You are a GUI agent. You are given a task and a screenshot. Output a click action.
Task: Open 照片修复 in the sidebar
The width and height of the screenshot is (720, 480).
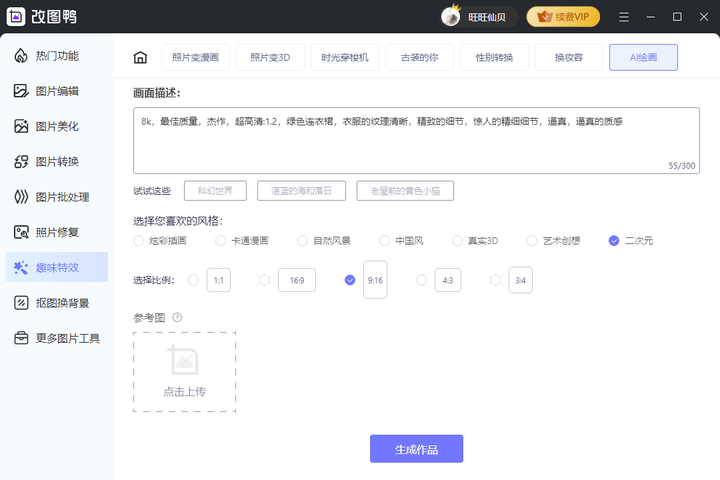[x=56, y=232]
